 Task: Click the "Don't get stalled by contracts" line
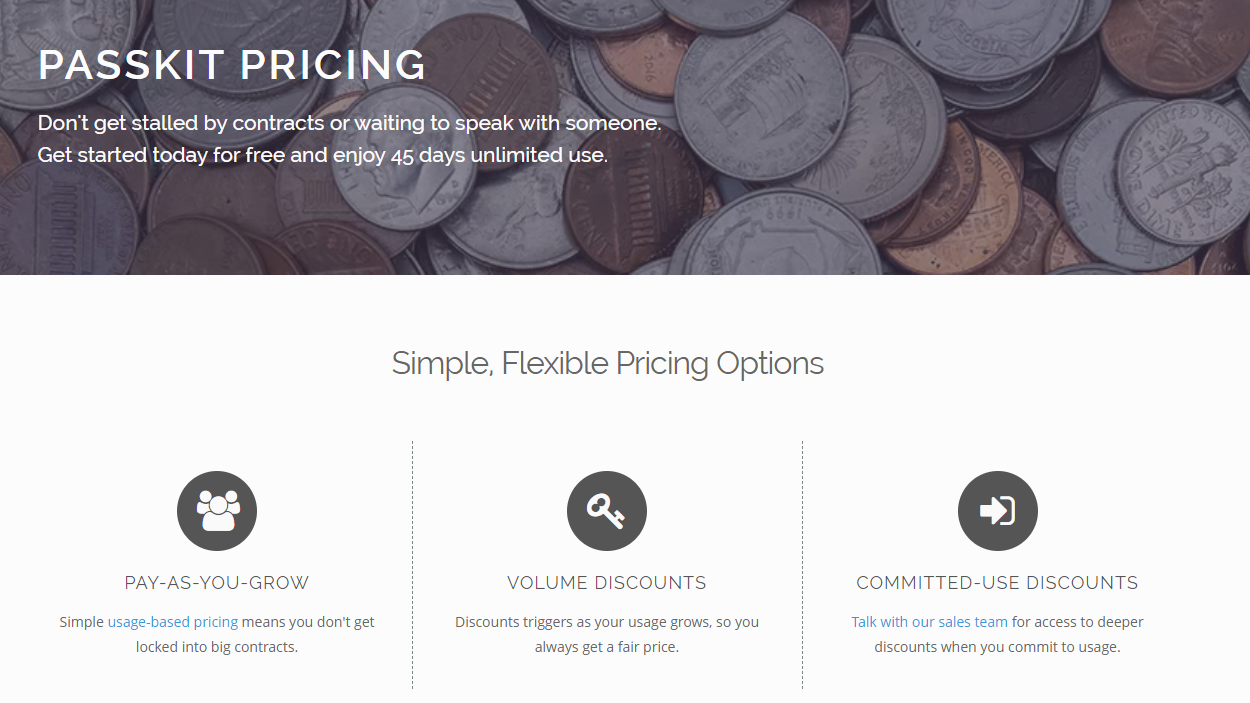349,123
